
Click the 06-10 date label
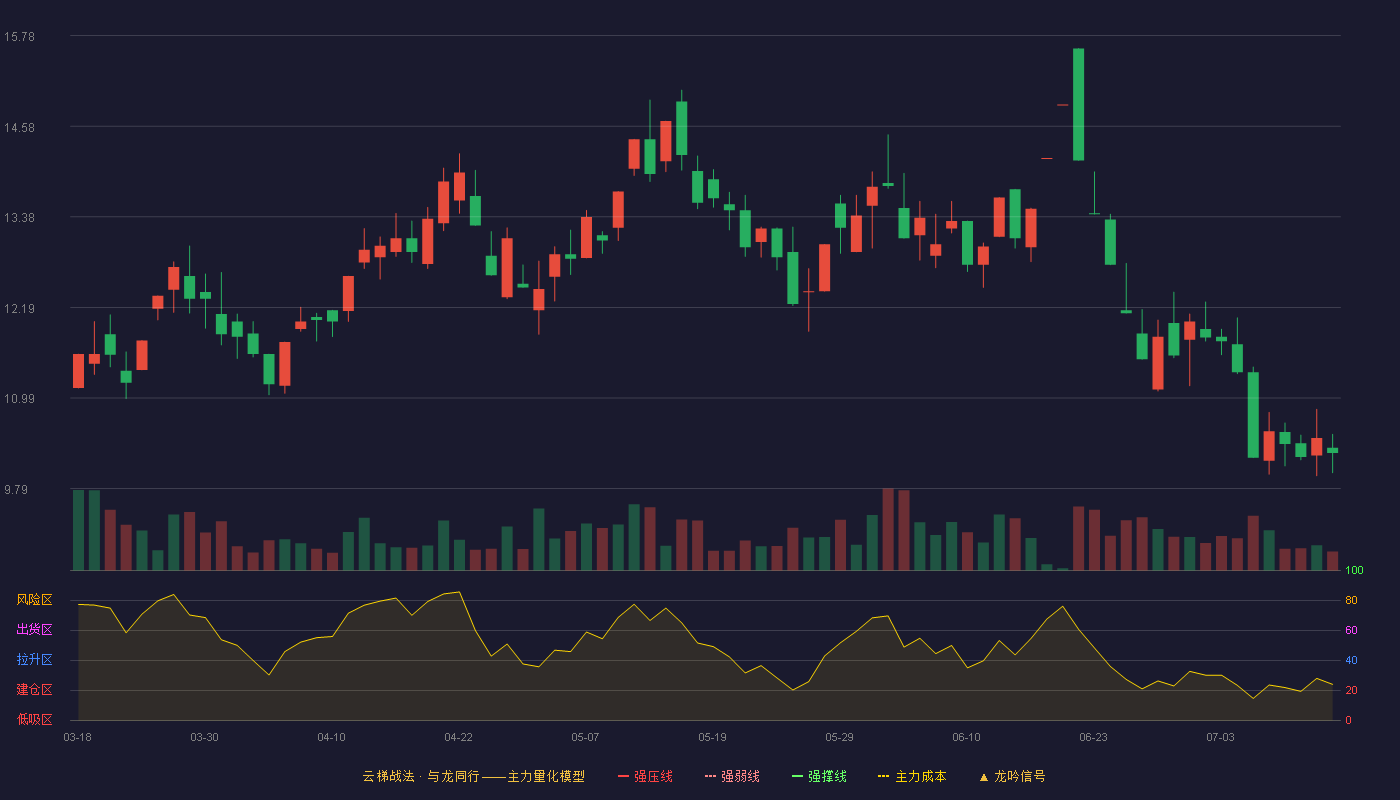tap(966, 737)
